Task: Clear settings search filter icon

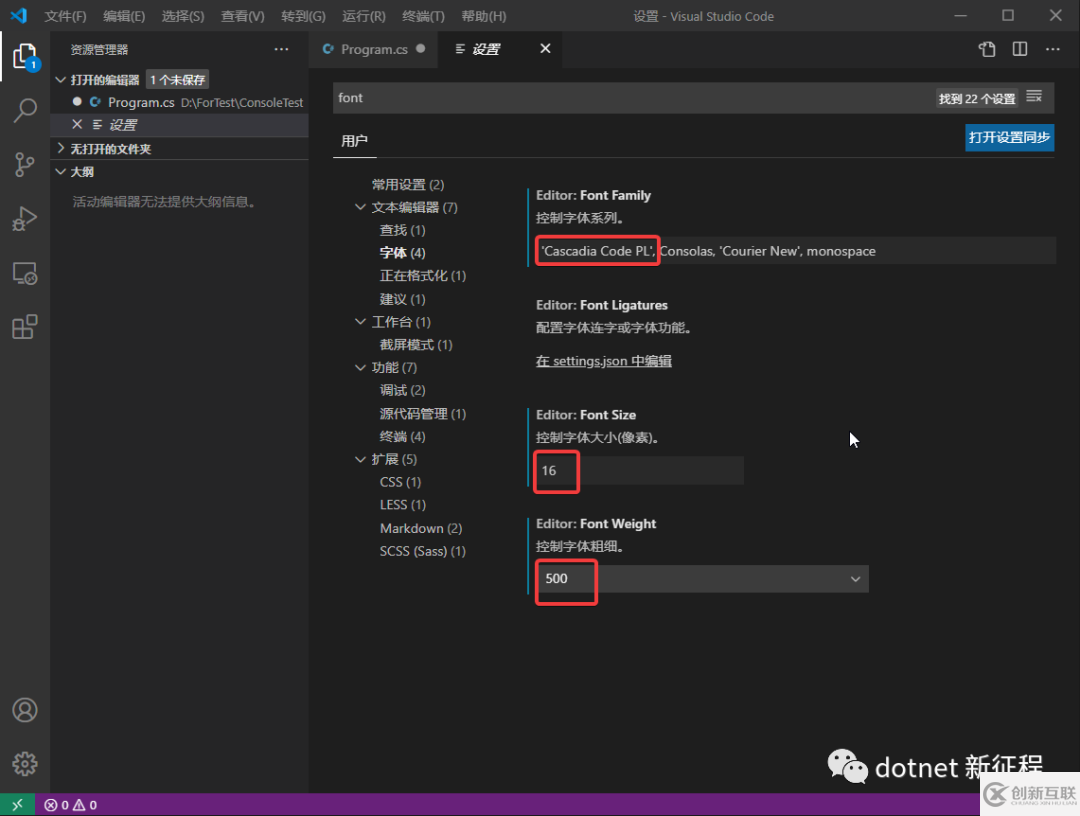Action: 1034,97
